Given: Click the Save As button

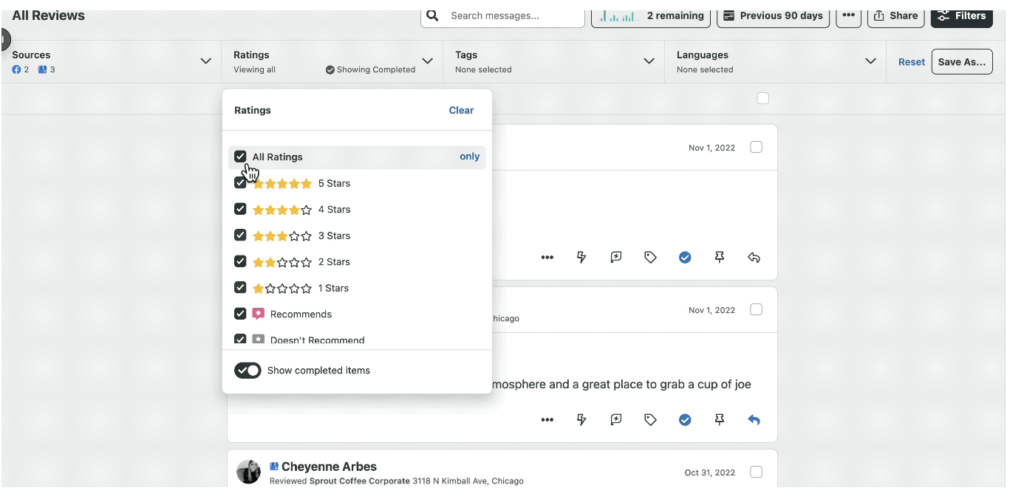Looking at the screenshot, I should pos(961,62).
